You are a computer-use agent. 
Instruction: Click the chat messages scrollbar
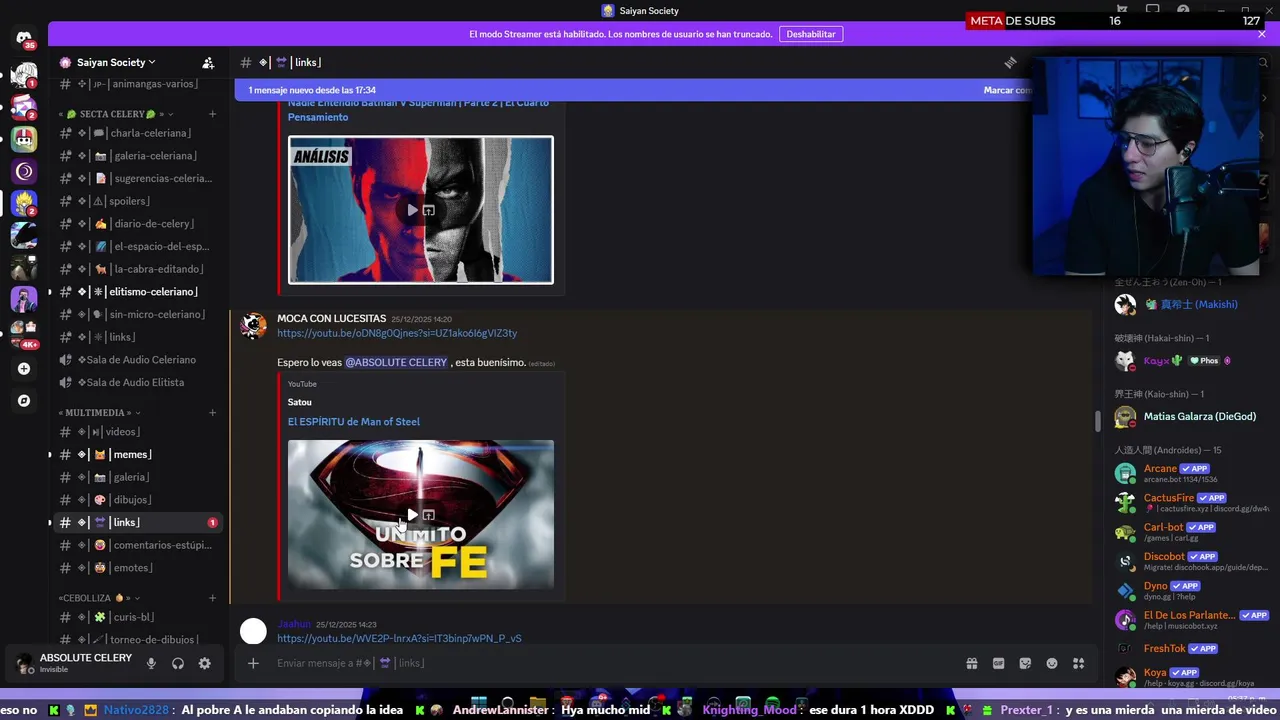point(1097,421)
